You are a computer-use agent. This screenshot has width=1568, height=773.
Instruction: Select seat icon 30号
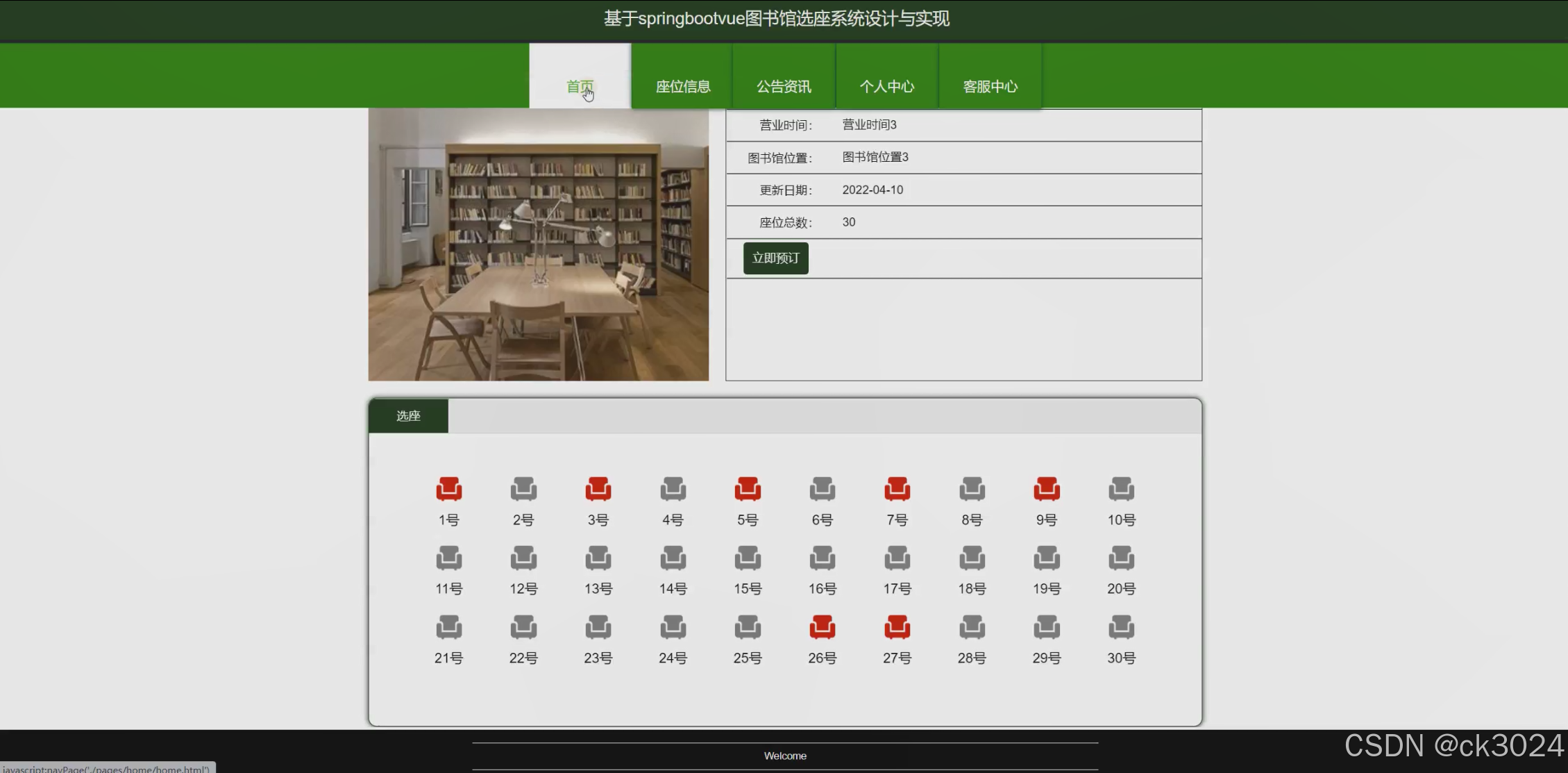[1121, 627]
